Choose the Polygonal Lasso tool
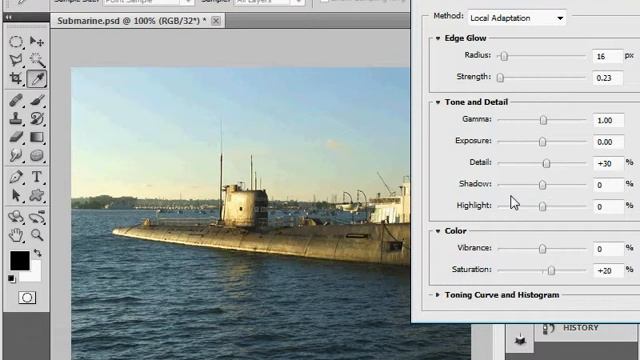The image size is (640, 360). (x=16, y=60)
